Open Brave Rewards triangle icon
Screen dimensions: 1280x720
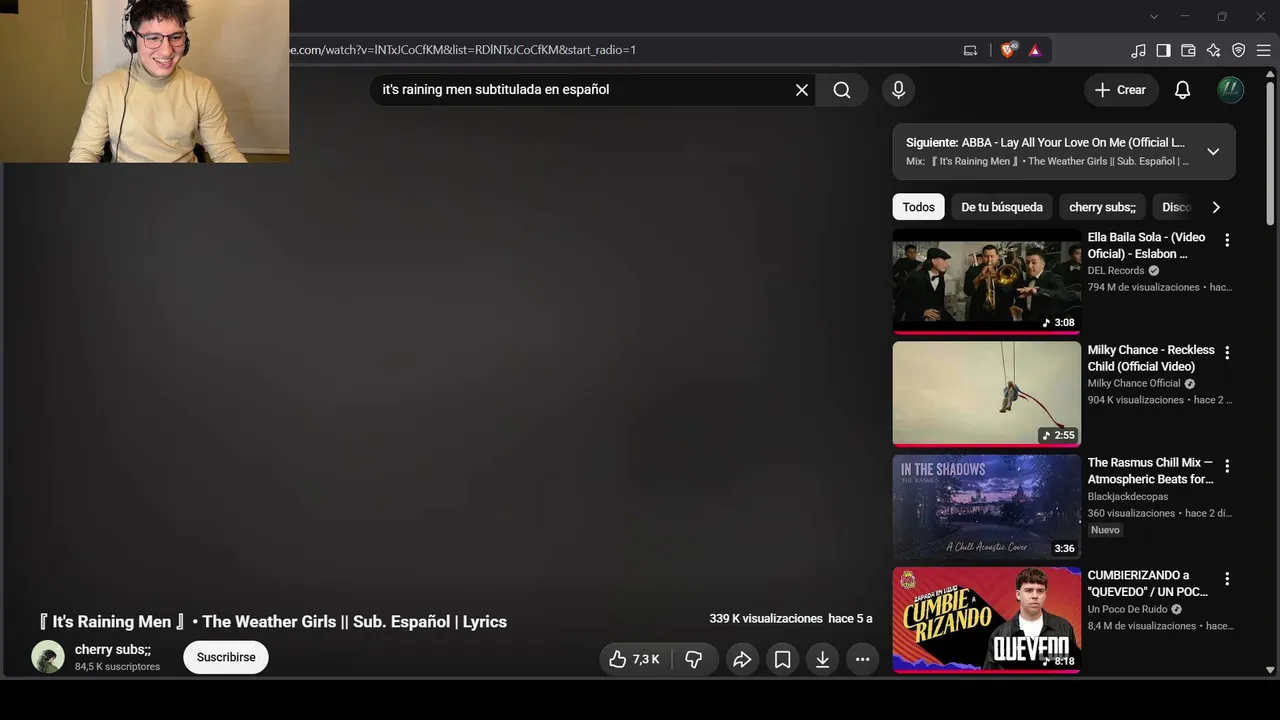[x=1035, y=50]
